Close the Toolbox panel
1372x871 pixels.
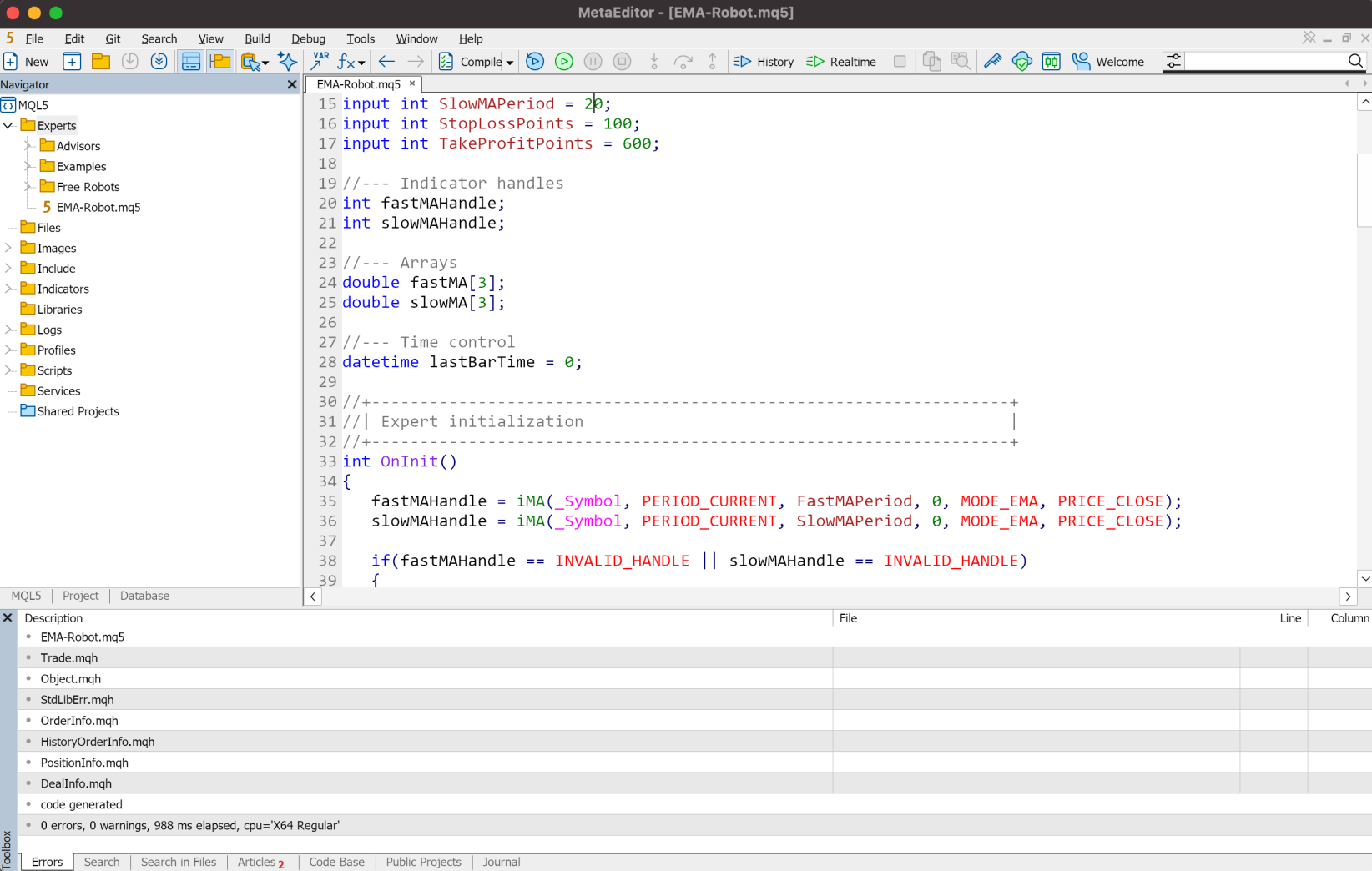(8, 618)
